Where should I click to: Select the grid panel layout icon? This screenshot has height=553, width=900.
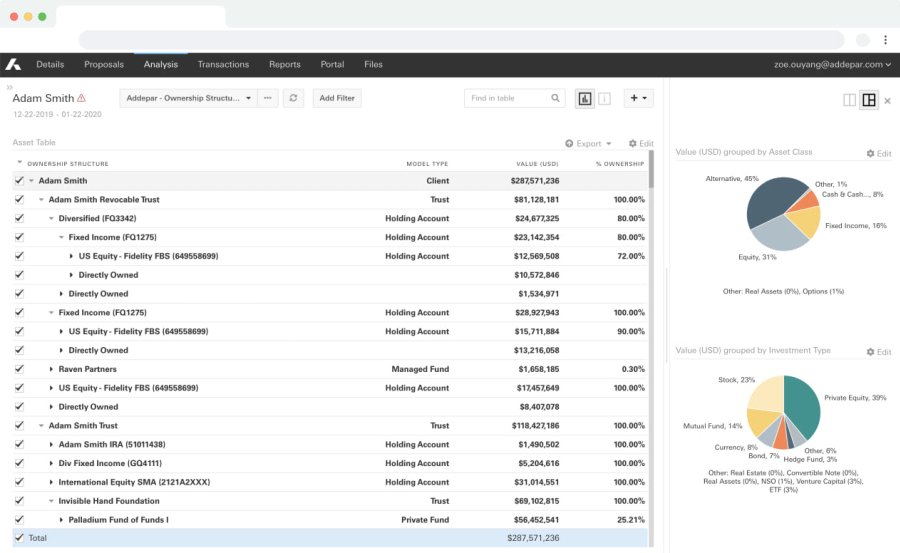click(x=869, y=100)
